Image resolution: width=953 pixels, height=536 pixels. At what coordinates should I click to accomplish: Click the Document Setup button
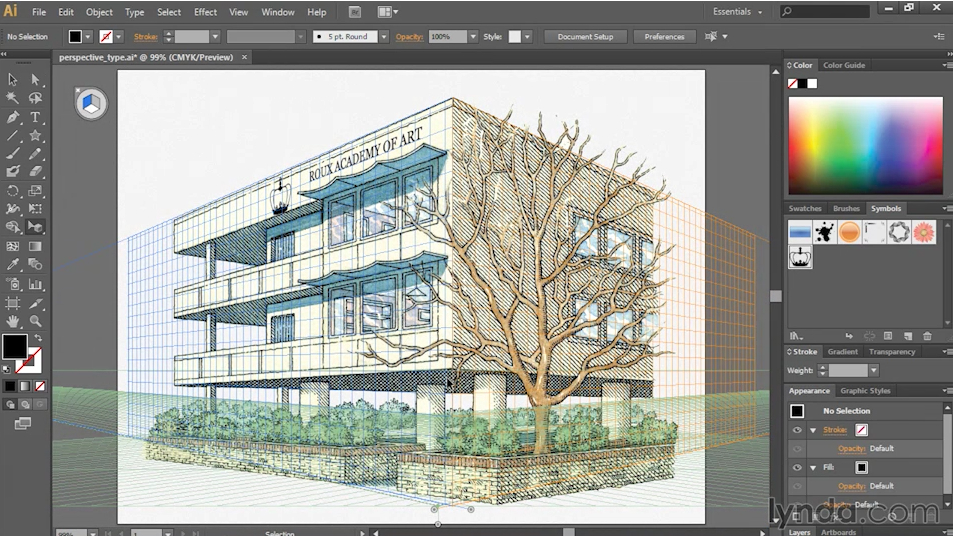[585, 36]
